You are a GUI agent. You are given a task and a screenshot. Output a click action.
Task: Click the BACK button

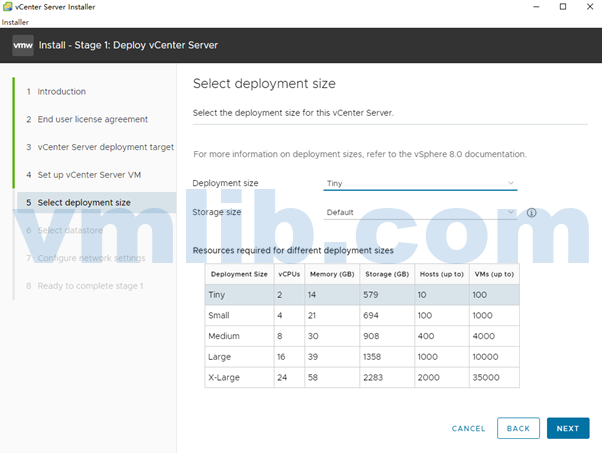[518, 428]
